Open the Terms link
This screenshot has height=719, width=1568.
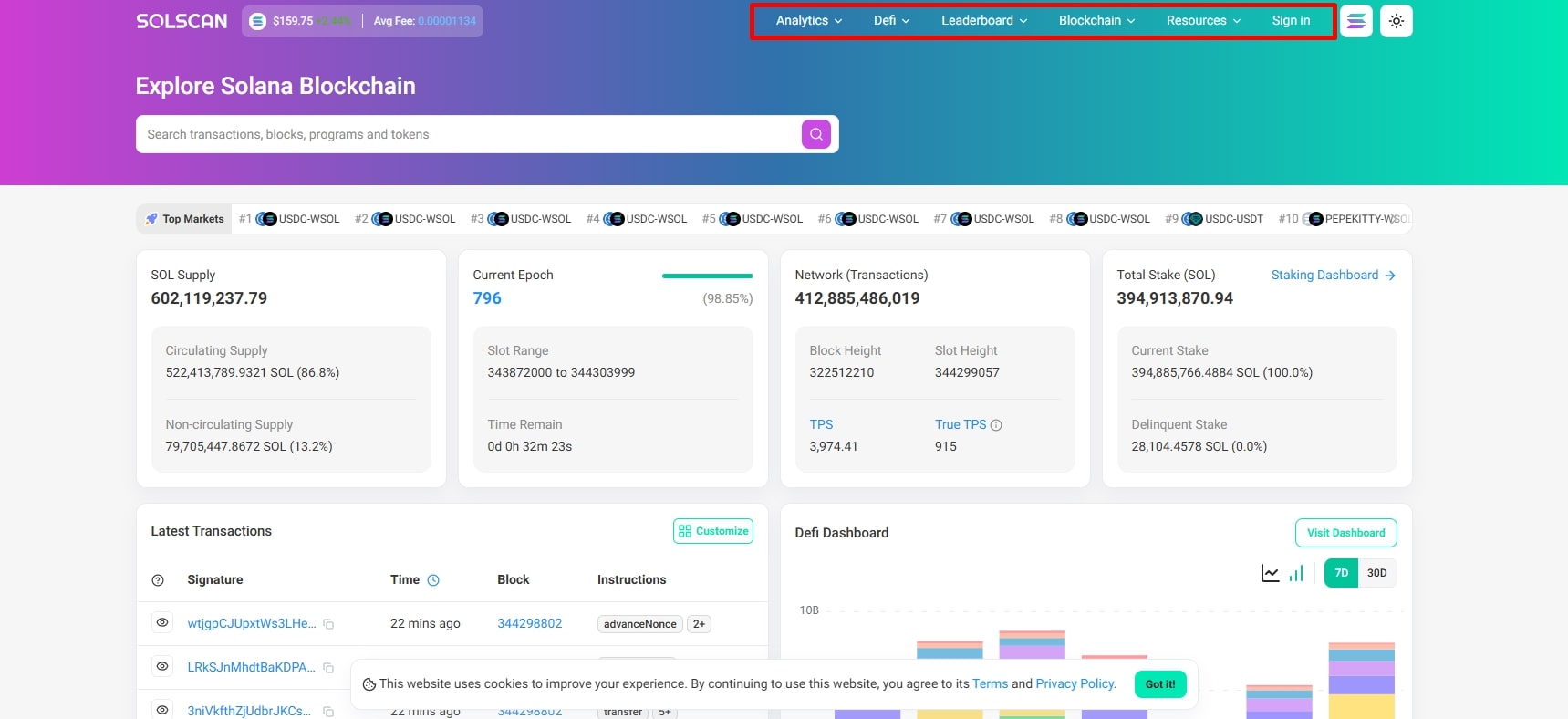coord(990,684)
